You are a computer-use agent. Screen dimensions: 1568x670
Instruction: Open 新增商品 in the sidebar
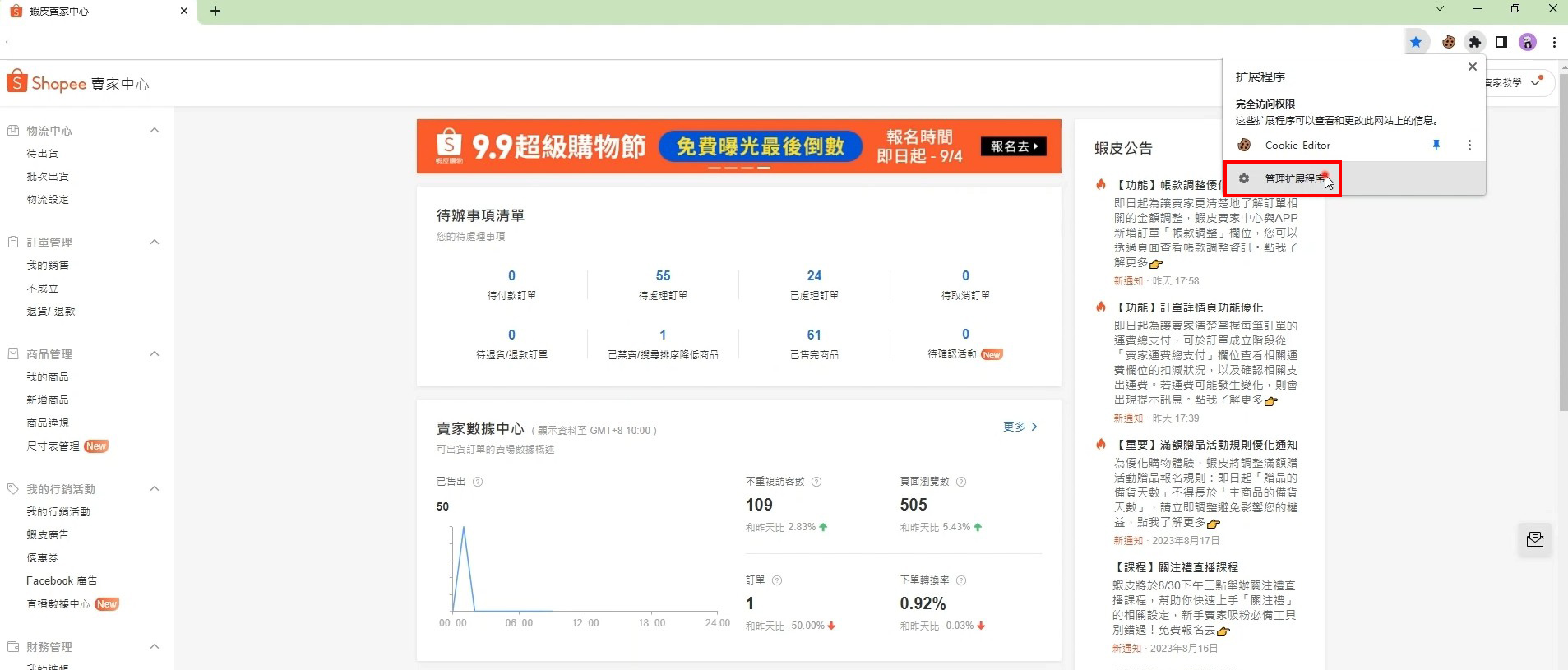coord(48,400)
